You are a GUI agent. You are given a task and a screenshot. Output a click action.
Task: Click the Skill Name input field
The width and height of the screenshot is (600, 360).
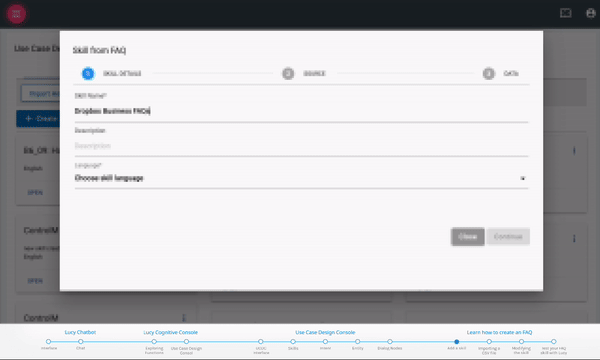301,111
